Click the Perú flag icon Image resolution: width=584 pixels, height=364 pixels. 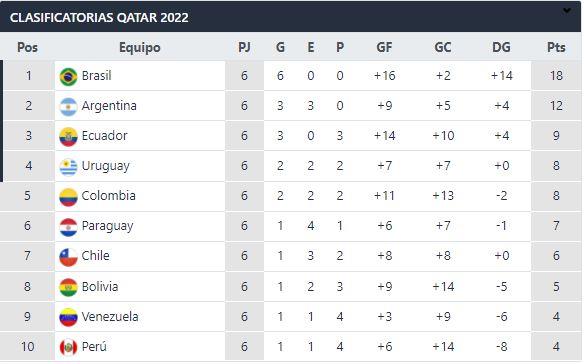[69, 347]
